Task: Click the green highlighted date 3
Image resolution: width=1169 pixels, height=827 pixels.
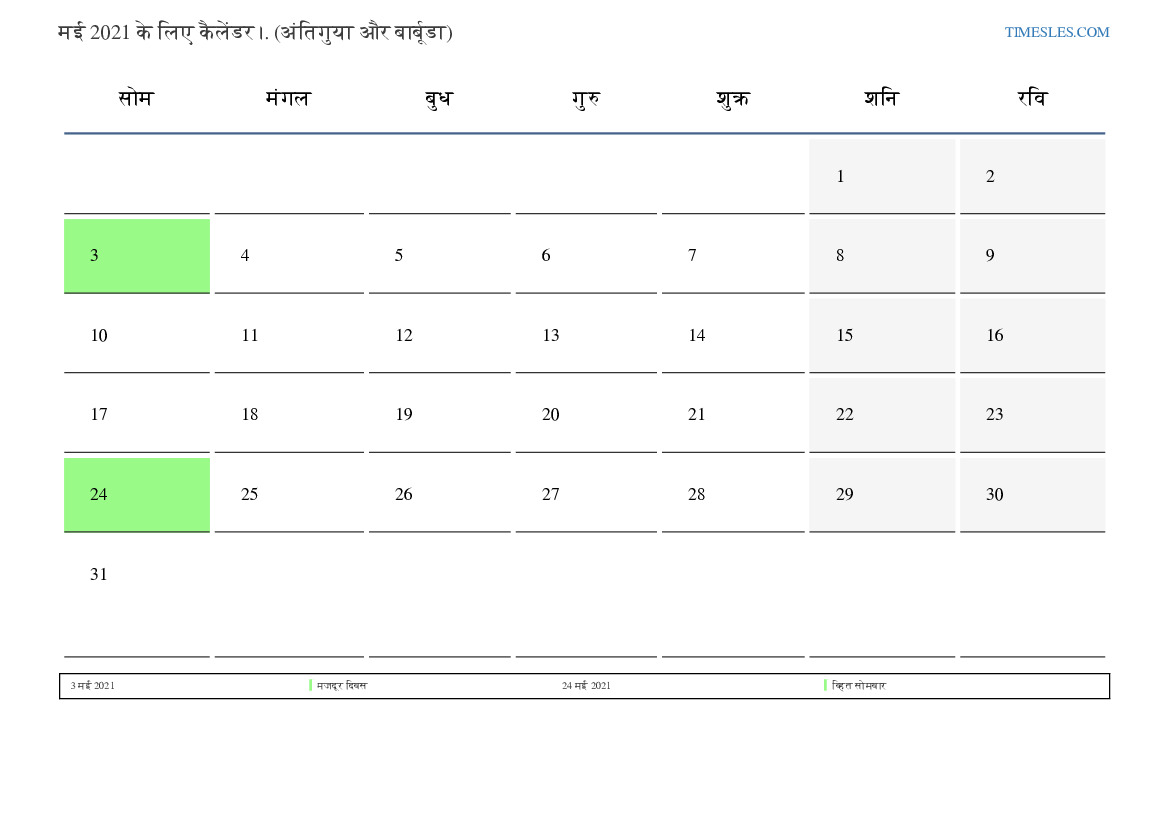Action: tap(136, 256)
